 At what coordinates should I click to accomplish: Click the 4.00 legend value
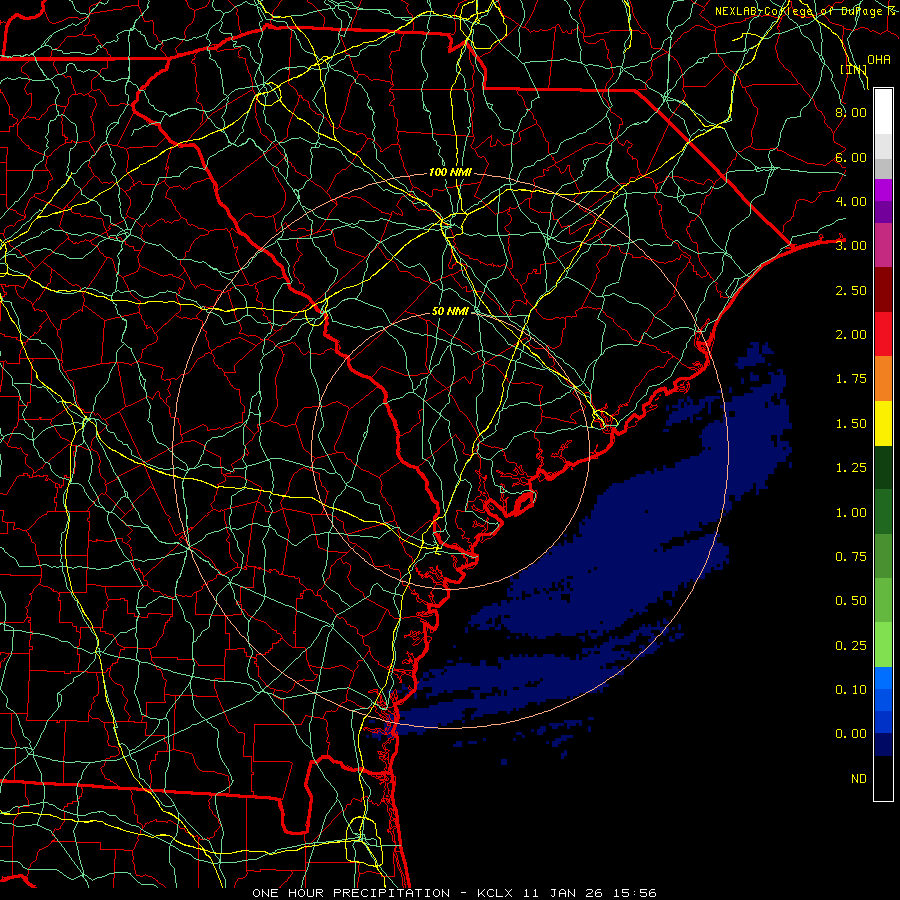(x=851, y=201)
